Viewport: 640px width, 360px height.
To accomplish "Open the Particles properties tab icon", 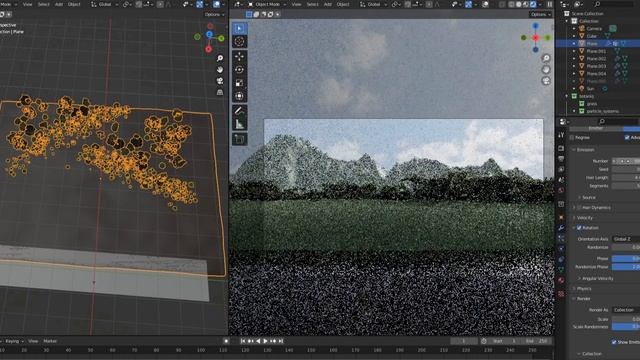I will click(561, 238).
